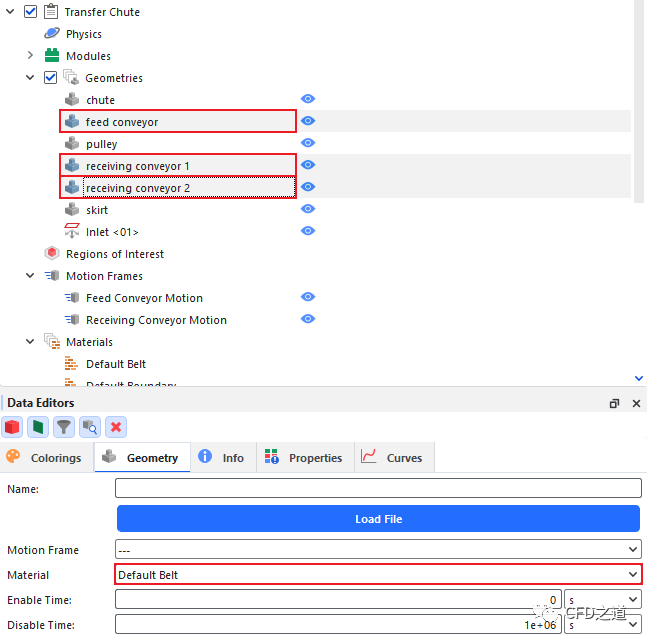
Task: Click the blue down chevron under the tree scrollbar
Action: coord(639,378)
